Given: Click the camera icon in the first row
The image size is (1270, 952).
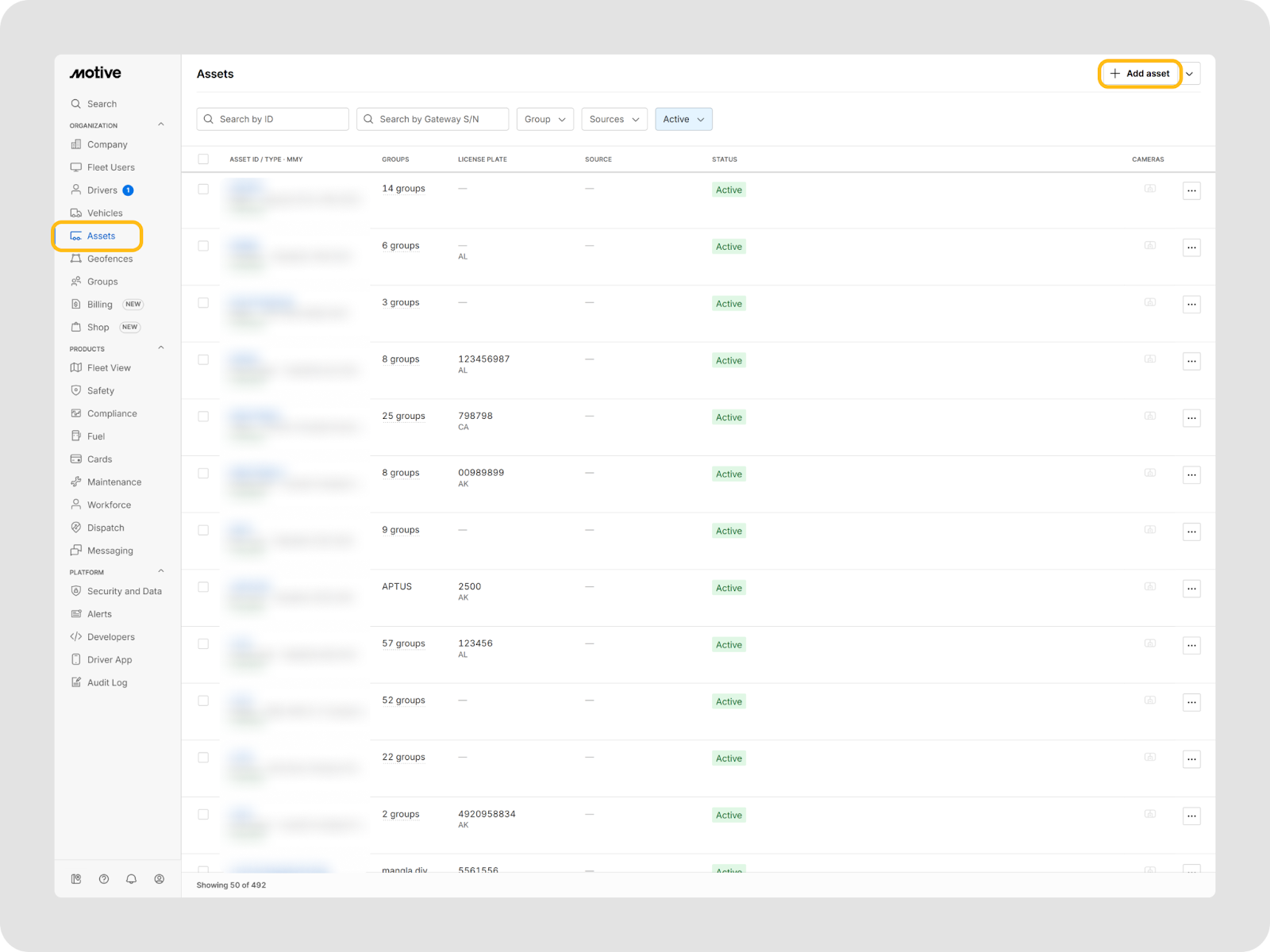Looking at the screenshot, I should [1149, 189].
